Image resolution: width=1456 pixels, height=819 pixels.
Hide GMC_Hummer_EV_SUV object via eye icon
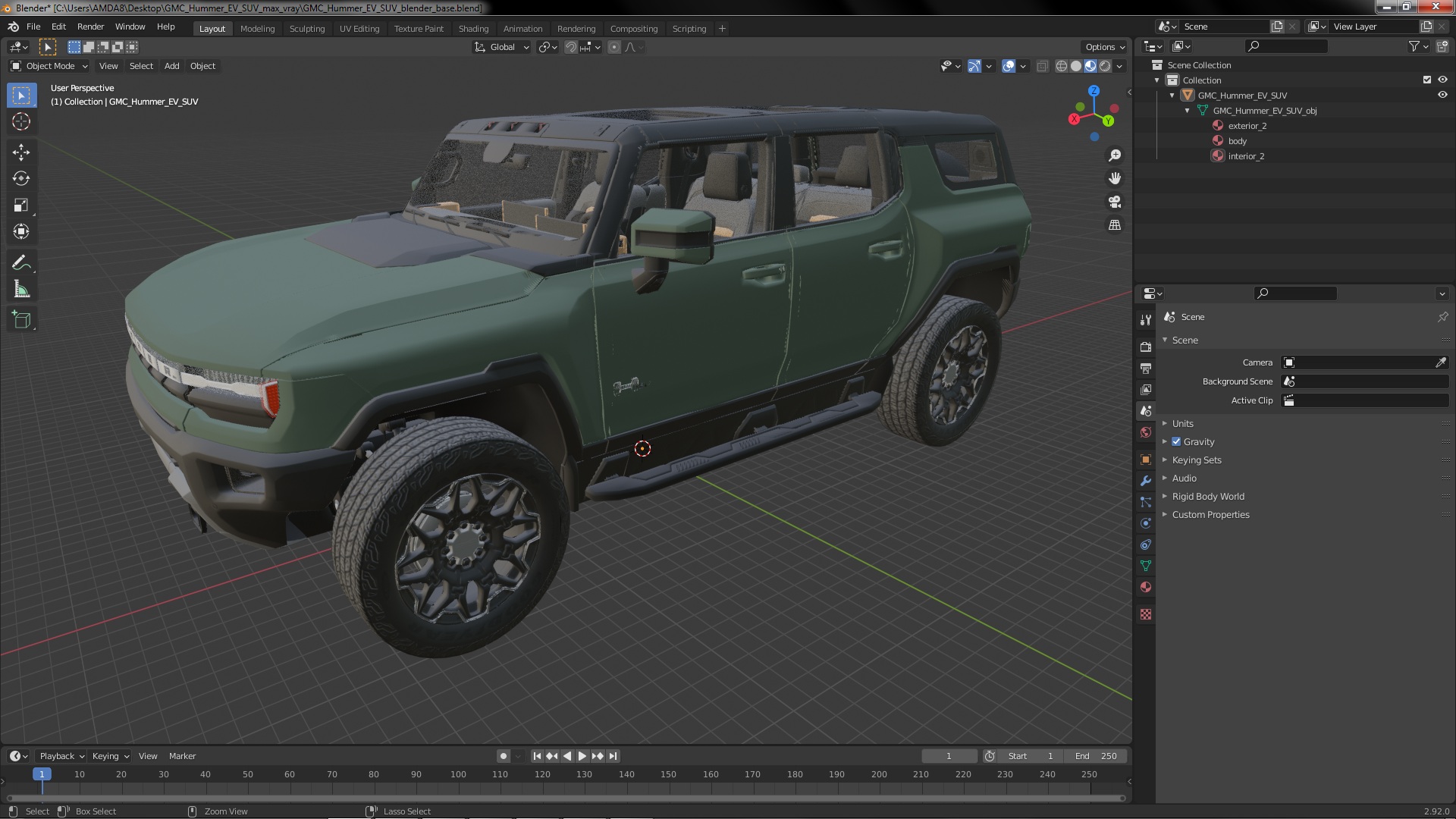[x=1442, y=95]
